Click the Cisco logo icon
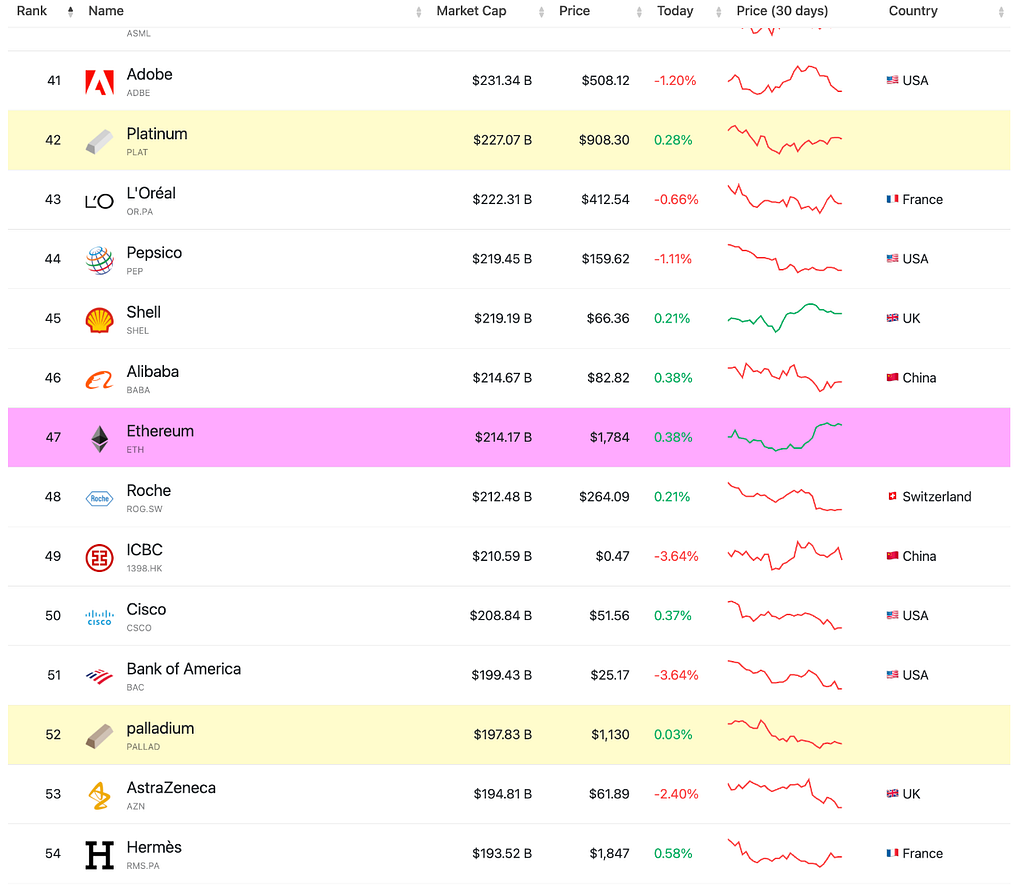1024x893 pixels. click(99, 617)
